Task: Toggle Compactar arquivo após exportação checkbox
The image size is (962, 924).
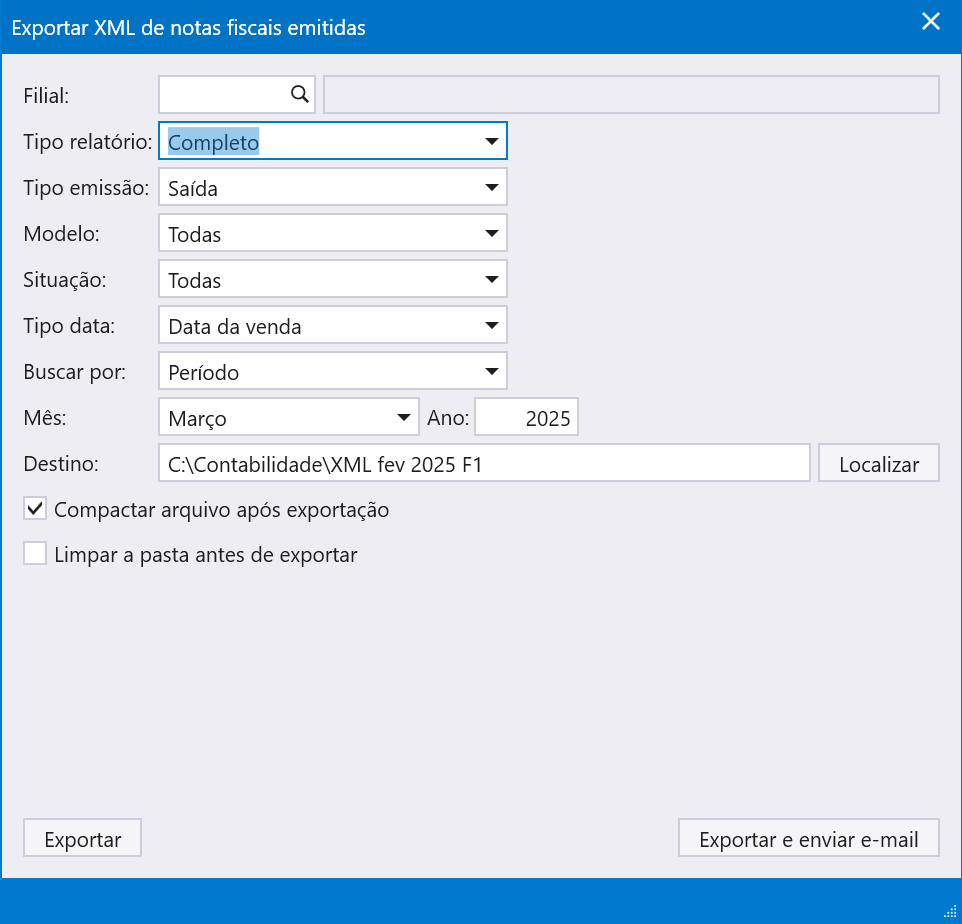Action: click(36, 509)
